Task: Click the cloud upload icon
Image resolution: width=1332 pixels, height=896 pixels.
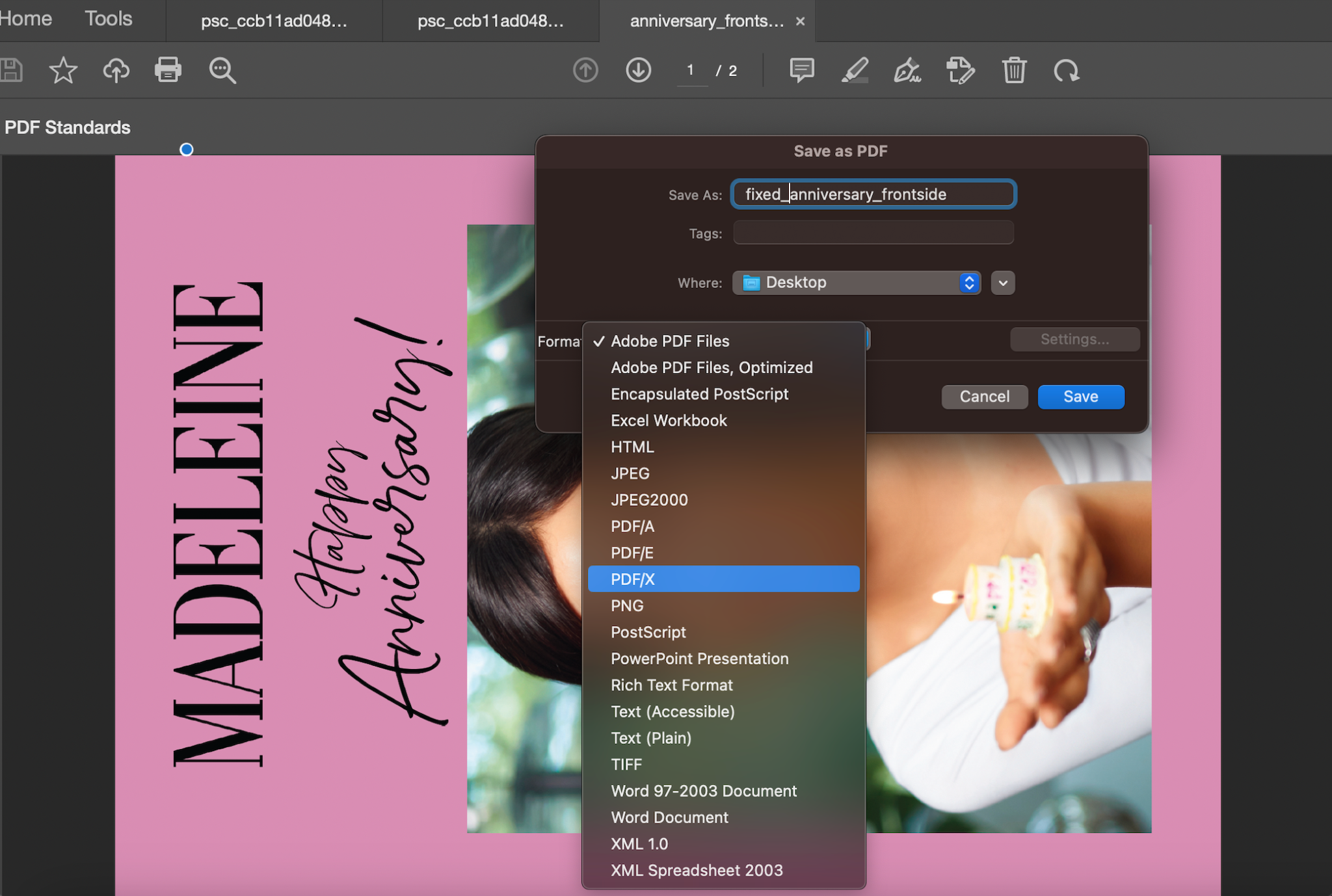Action: click(116, 70)
